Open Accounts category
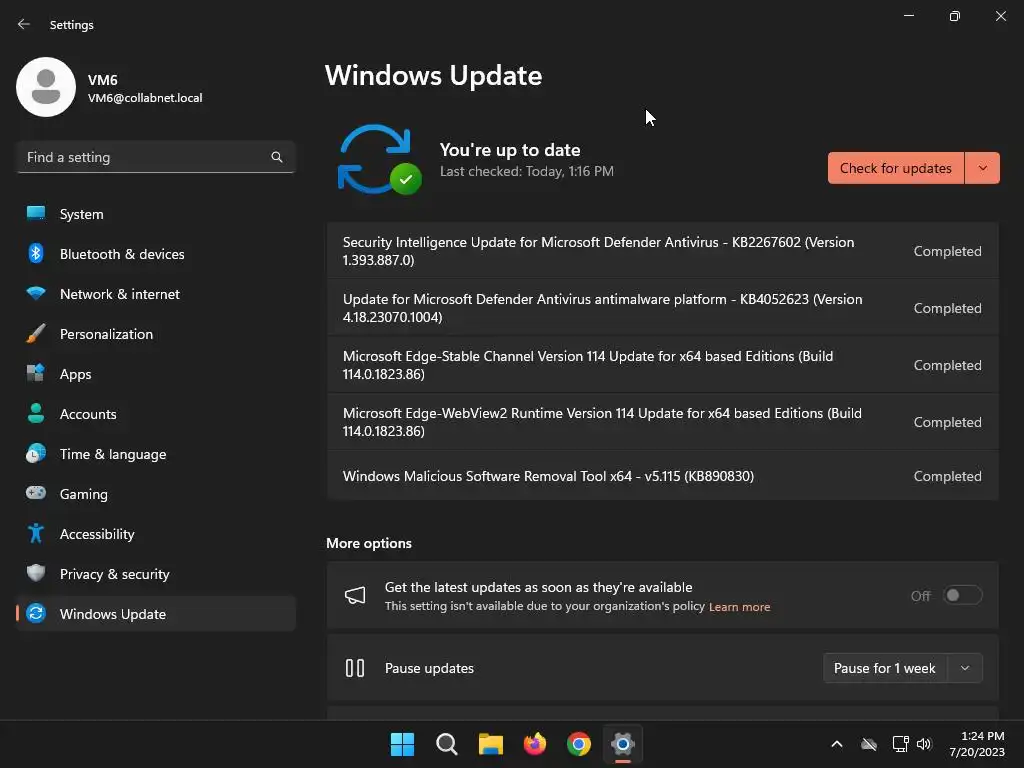The height and width of the screenshot is (768, 1024). pos(155,413)
